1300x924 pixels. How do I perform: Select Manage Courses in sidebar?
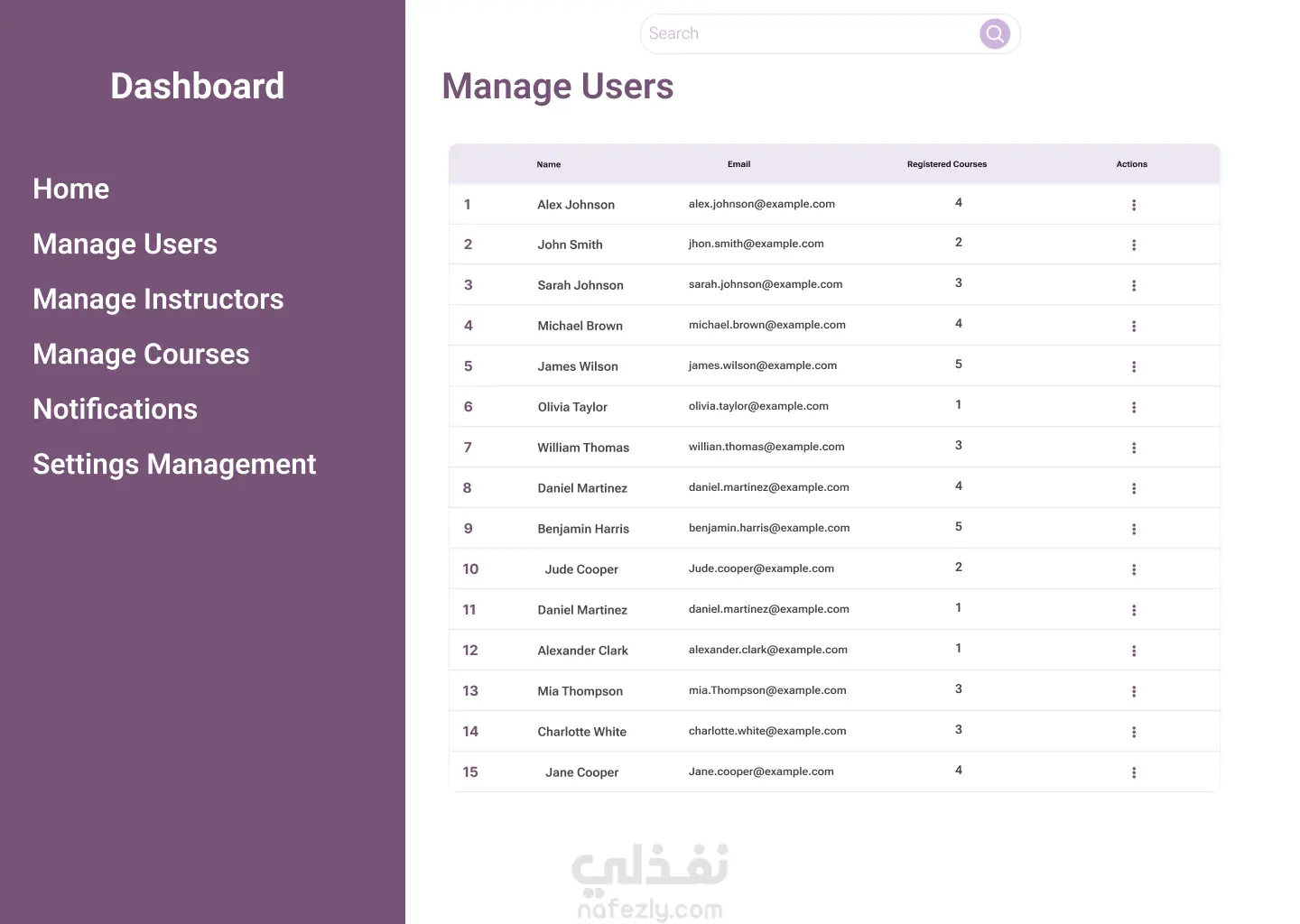[x=141, y=354]
